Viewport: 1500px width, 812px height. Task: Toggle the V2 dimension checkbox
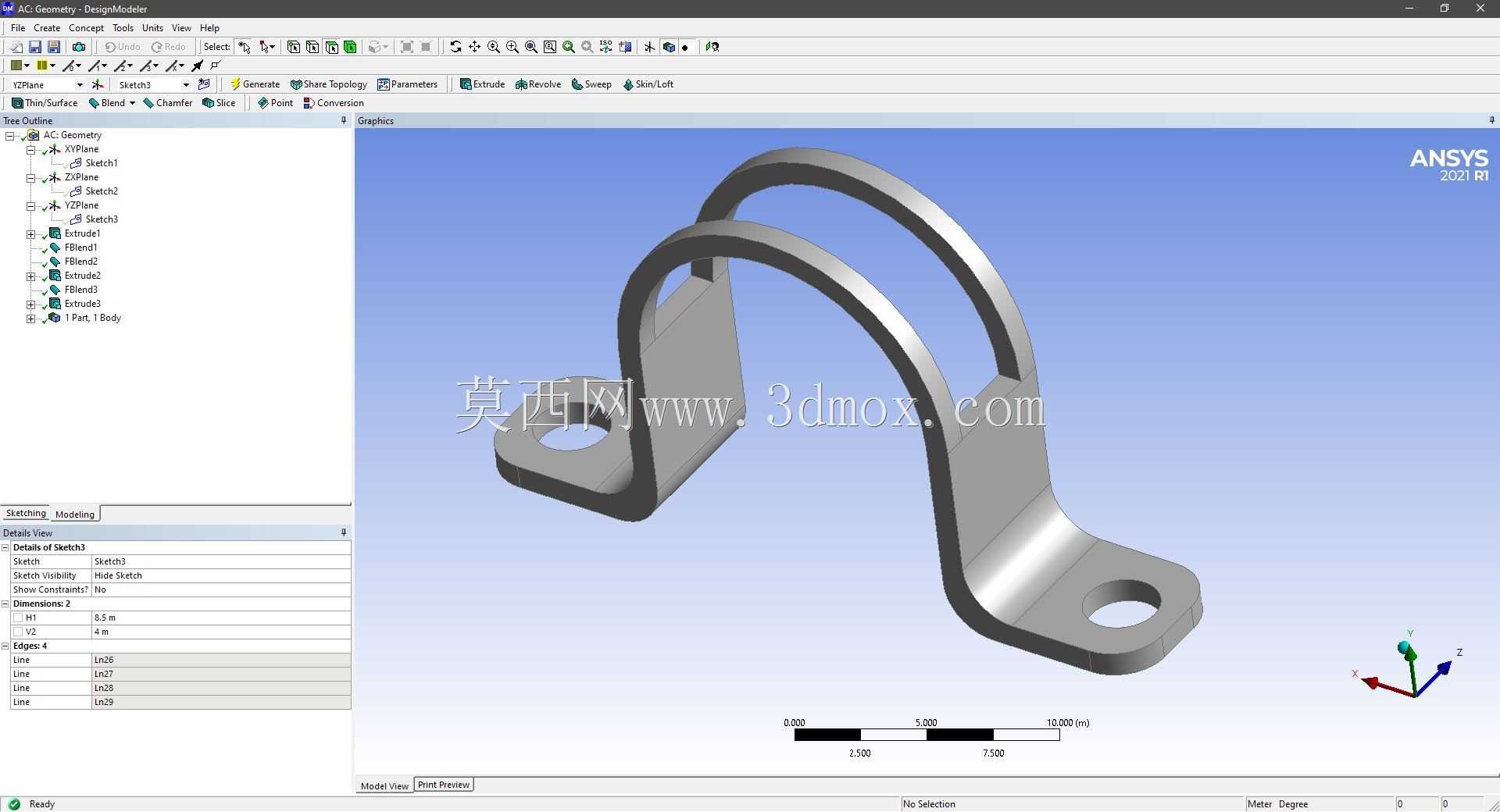18,632
